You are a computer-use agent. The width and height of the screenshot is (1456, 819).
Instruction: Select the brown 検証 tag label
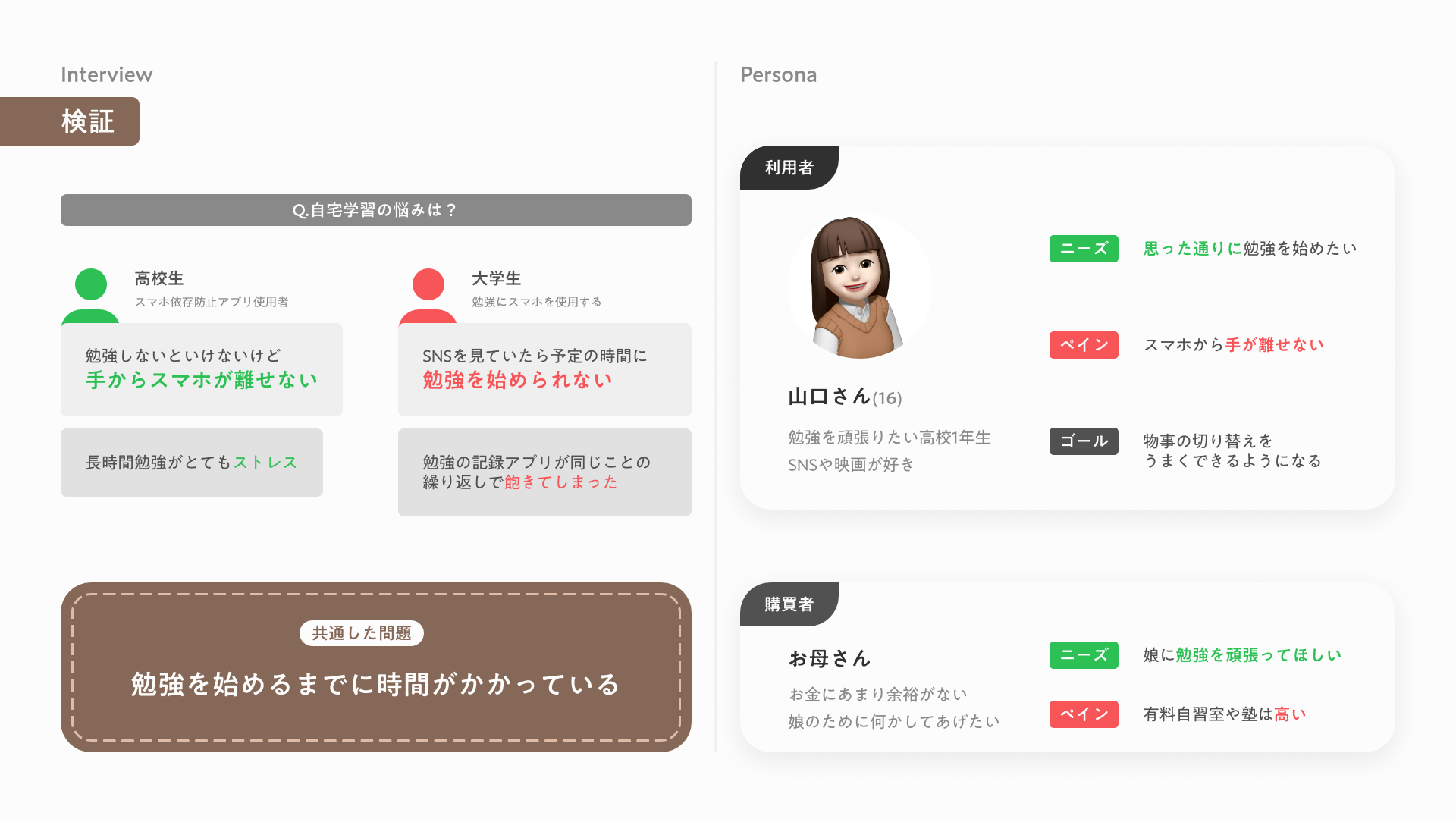[70, 121]
